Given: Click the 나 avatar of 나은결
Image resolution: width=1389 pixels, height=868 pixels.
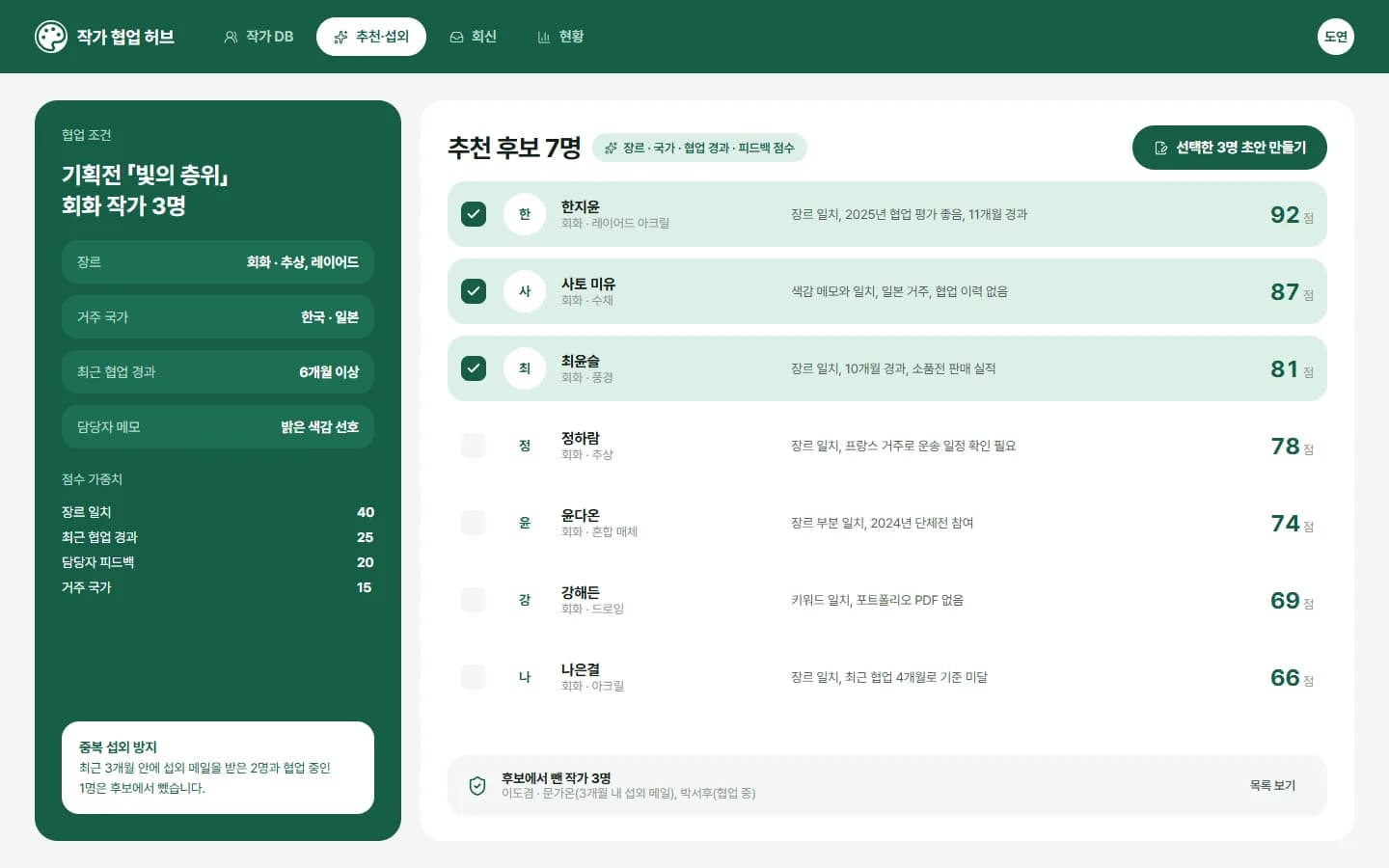Looking at the screenshot, I should [525, 677].
